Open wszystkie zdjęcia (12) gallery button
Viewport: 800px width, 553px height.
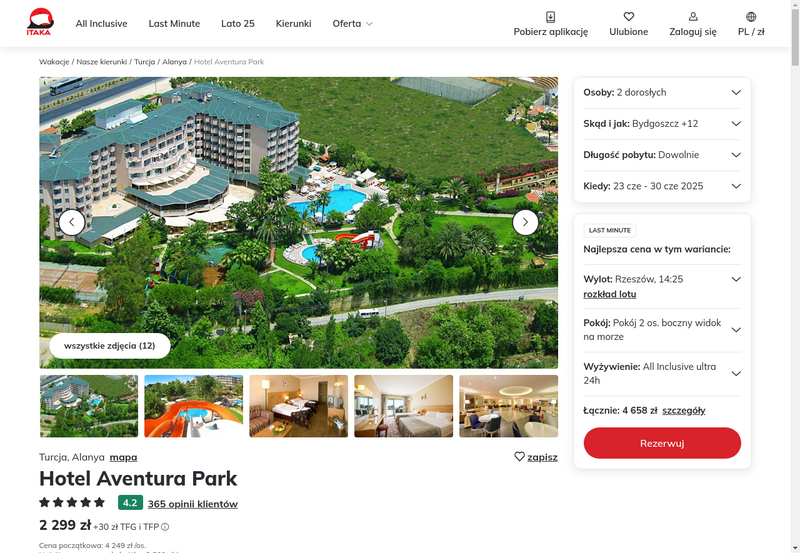click(110, 346)
